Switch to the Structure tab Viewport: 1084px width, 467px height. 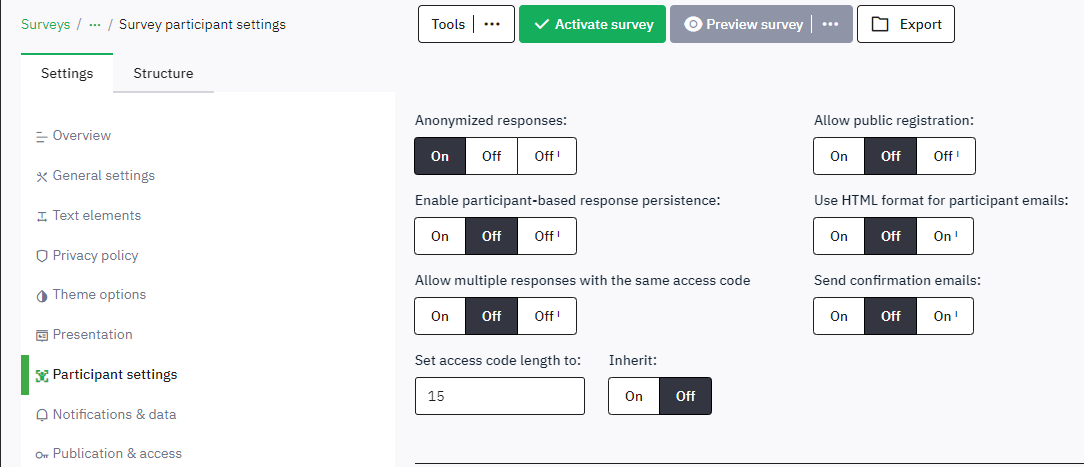point(163,73)
